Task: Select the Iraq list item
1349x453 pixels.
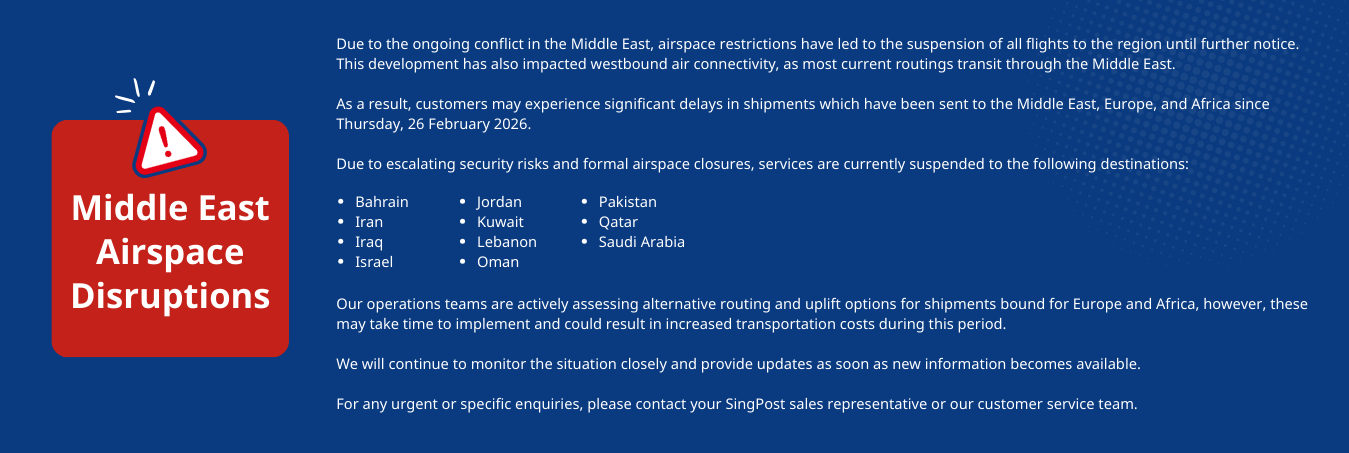Action: (x=368, y=242)
